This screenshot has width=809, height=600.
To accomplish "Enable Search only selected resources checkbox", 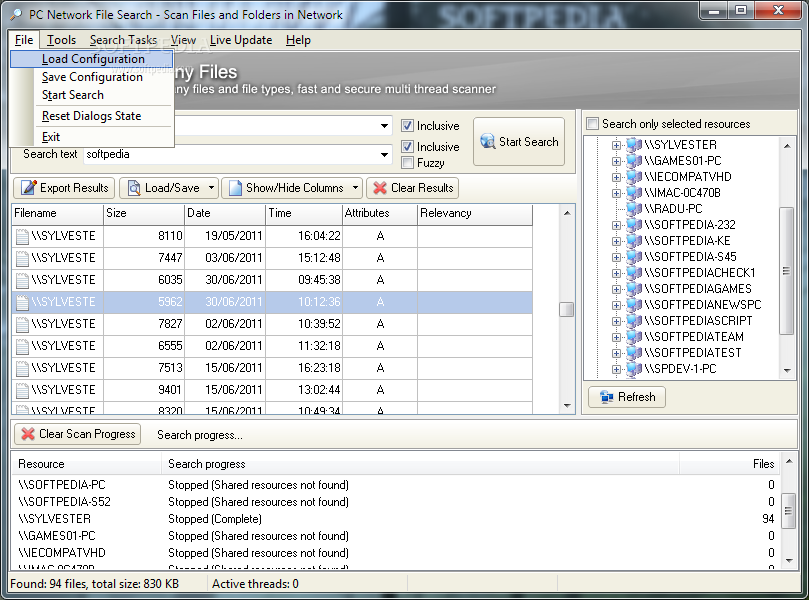I will 592,123.
